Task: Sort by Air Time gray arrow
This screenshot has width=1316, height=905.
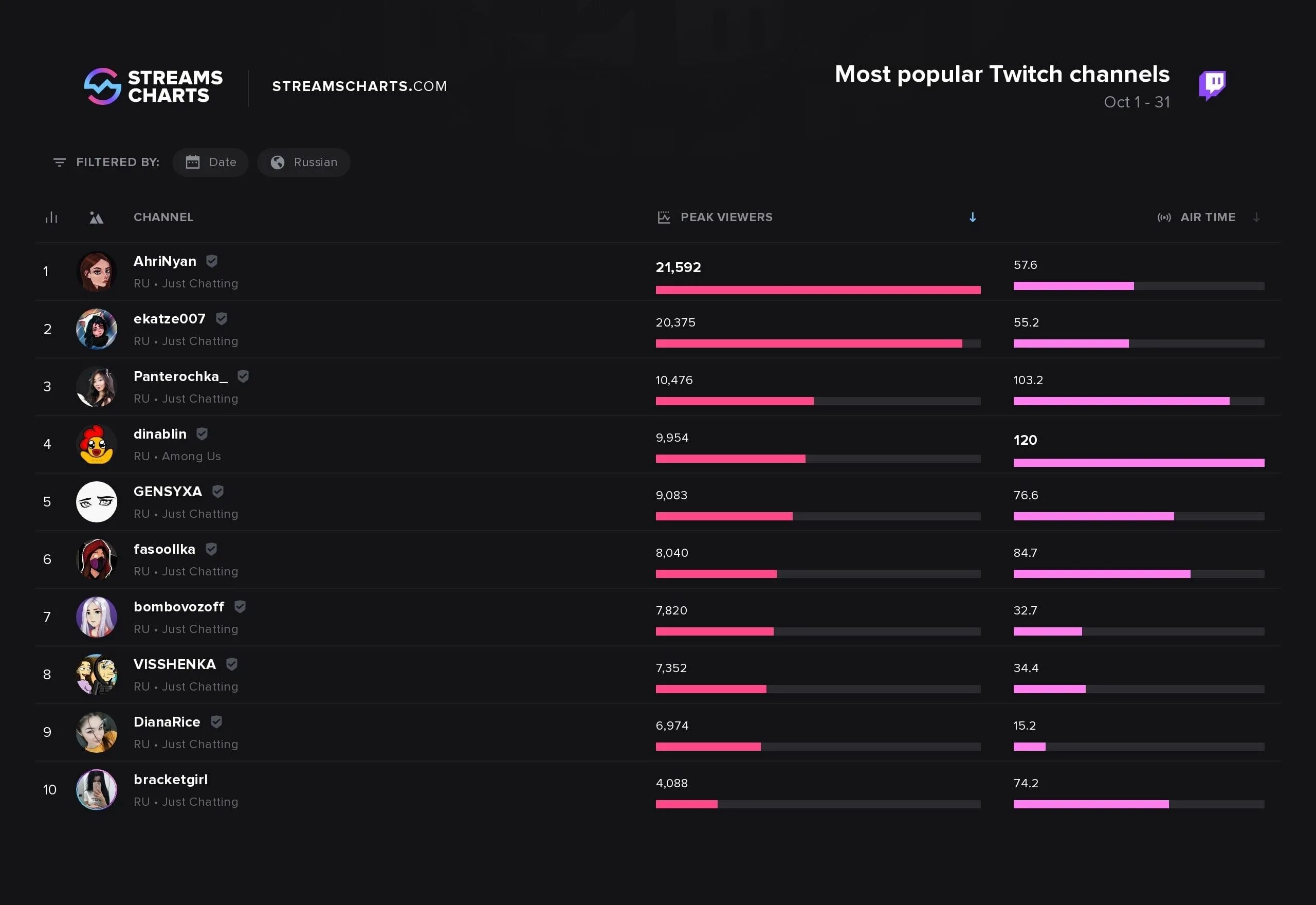Action: point(1256,218)
